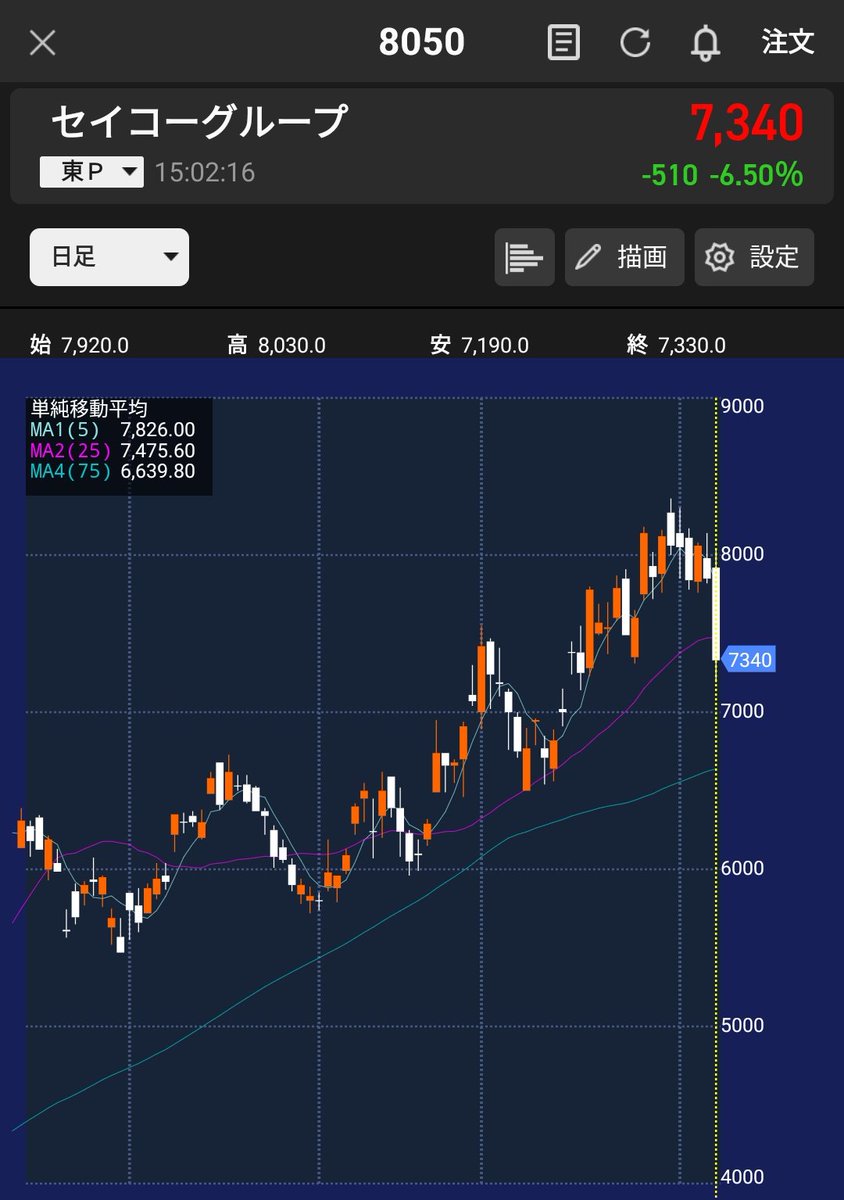Tap the low price 安 7,190.0
This screenshot has width=844, height=1200.
coord(479,346)
